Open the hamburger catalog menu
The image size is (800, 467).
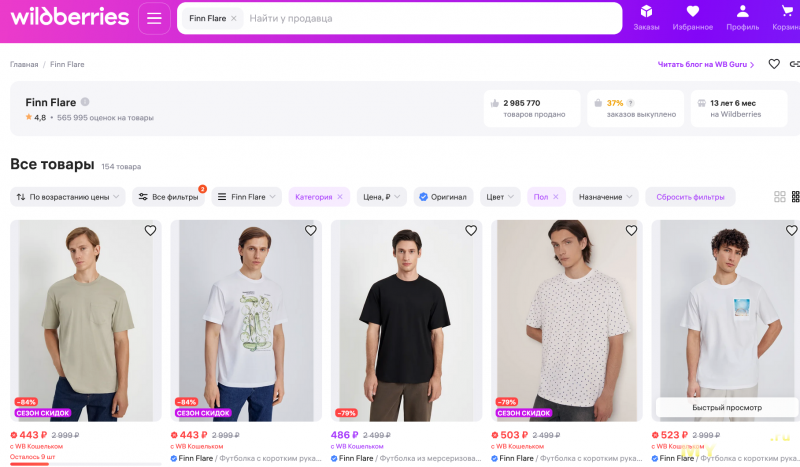pos(154,18)
